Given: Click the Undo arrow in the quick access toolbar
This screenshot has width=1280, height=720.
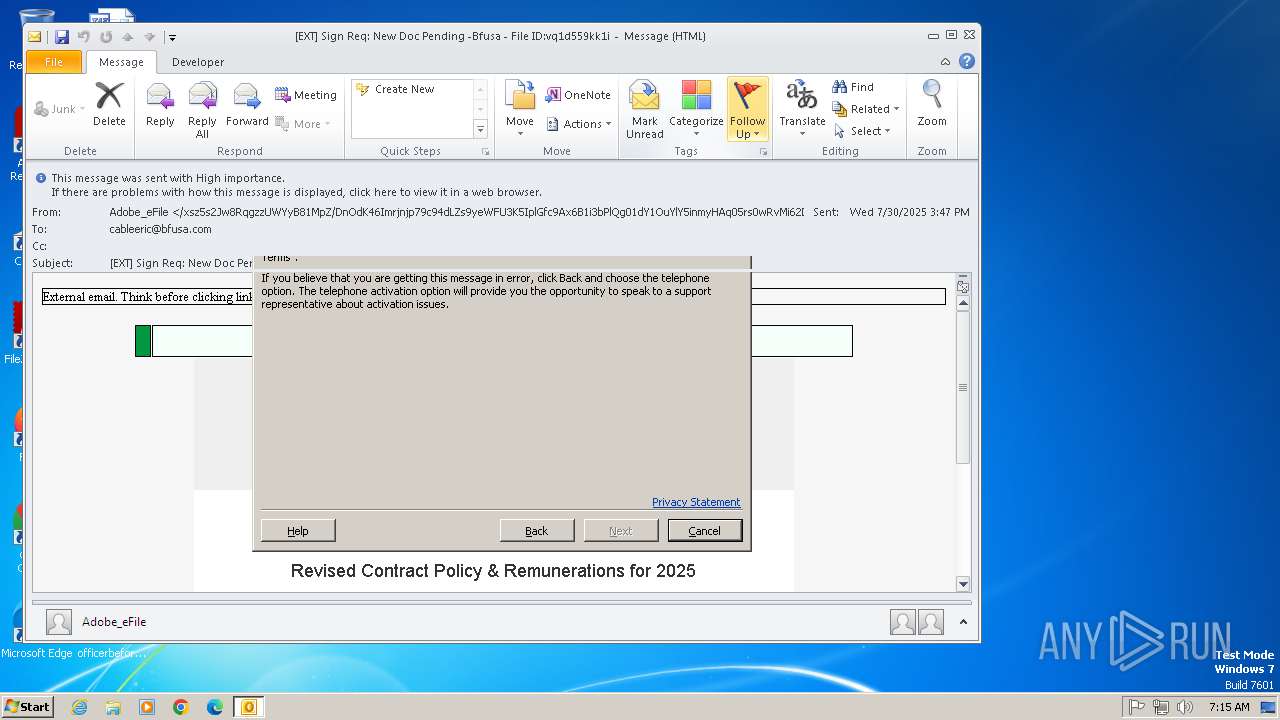Looking at the screenshot, I should point(84,37).
